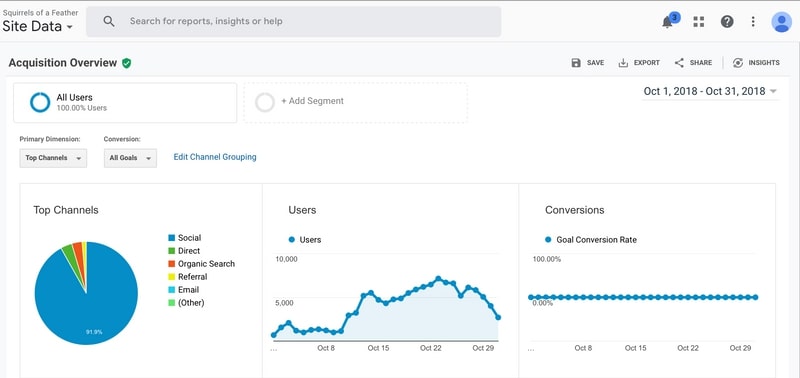Click the Export button
Screen dimensions: 800x378
click(639, 63)
